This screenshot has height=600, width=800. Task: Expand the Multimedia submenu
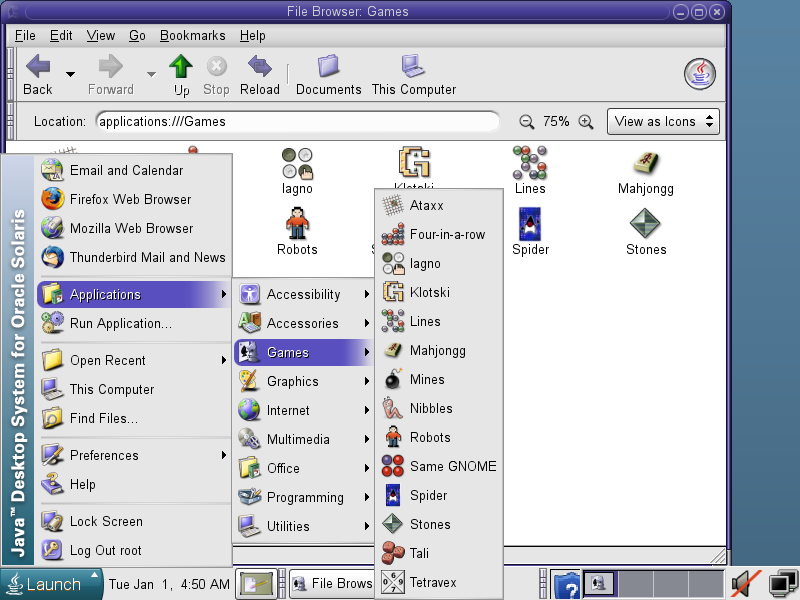tap(304, 439)
